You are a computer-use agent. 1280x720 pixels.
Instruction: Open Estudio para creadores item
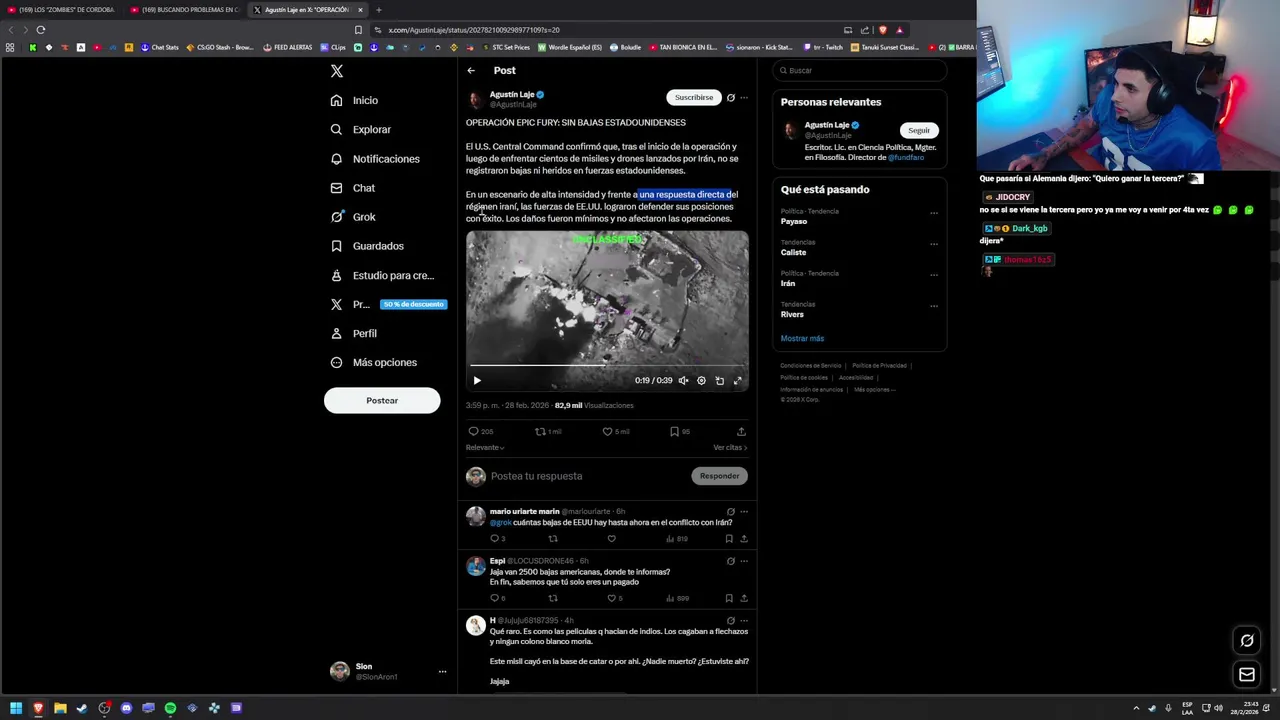click(x=382, y=275)
